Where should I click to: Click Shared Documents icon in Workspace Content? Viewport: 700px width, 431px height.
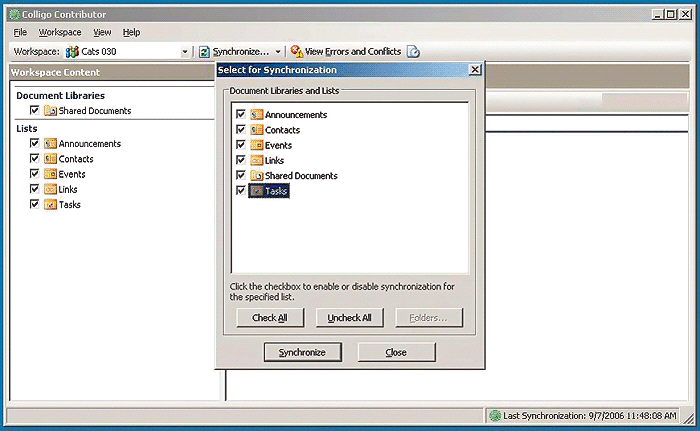pos(50,110)
